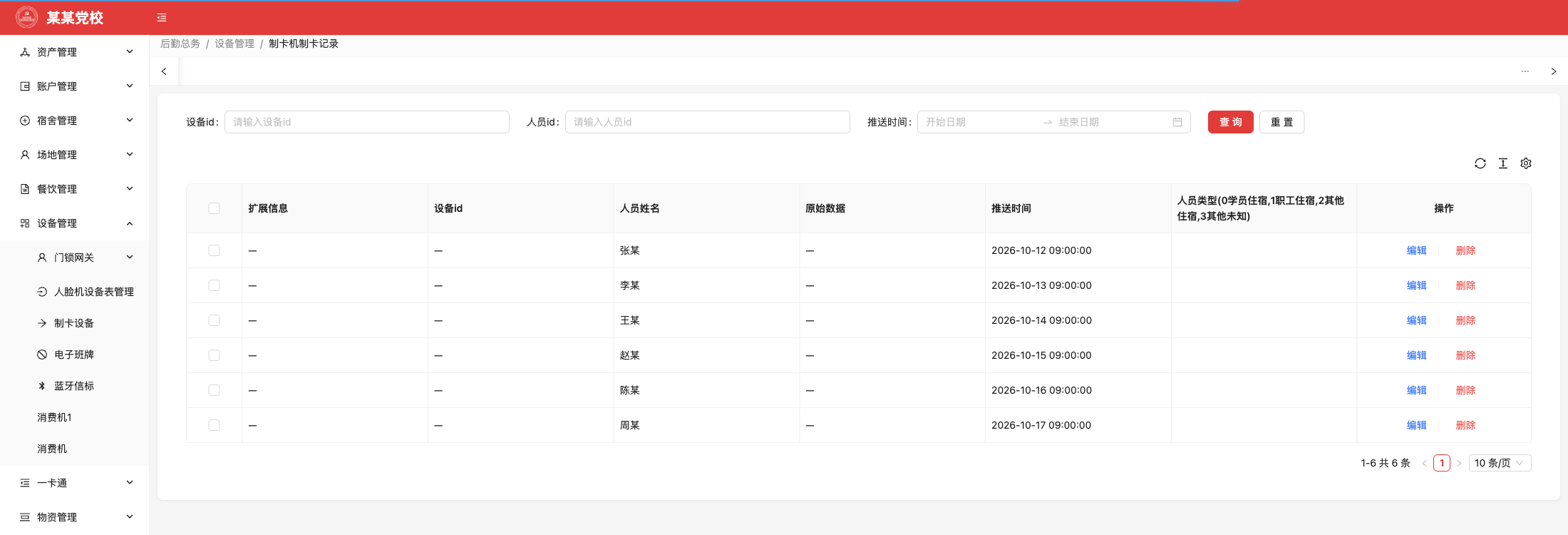Select page 1 in pagination
1568x535 pixels.
pos(1442,463)
